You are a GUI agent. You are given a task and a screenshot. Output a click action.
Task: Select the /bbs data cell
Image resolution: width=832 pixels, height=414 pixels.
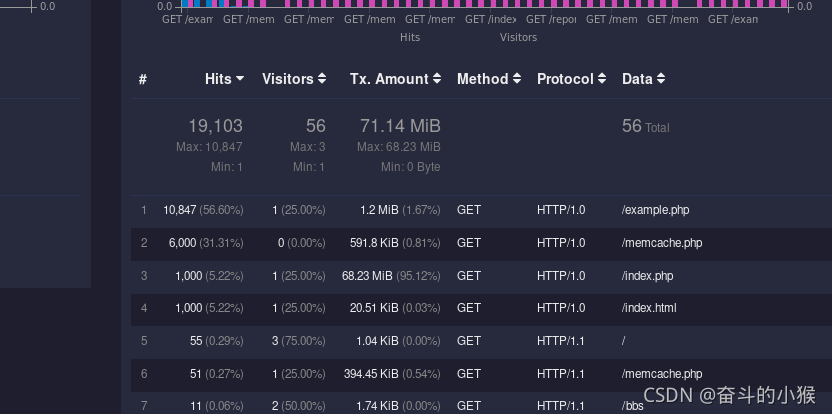632,407
